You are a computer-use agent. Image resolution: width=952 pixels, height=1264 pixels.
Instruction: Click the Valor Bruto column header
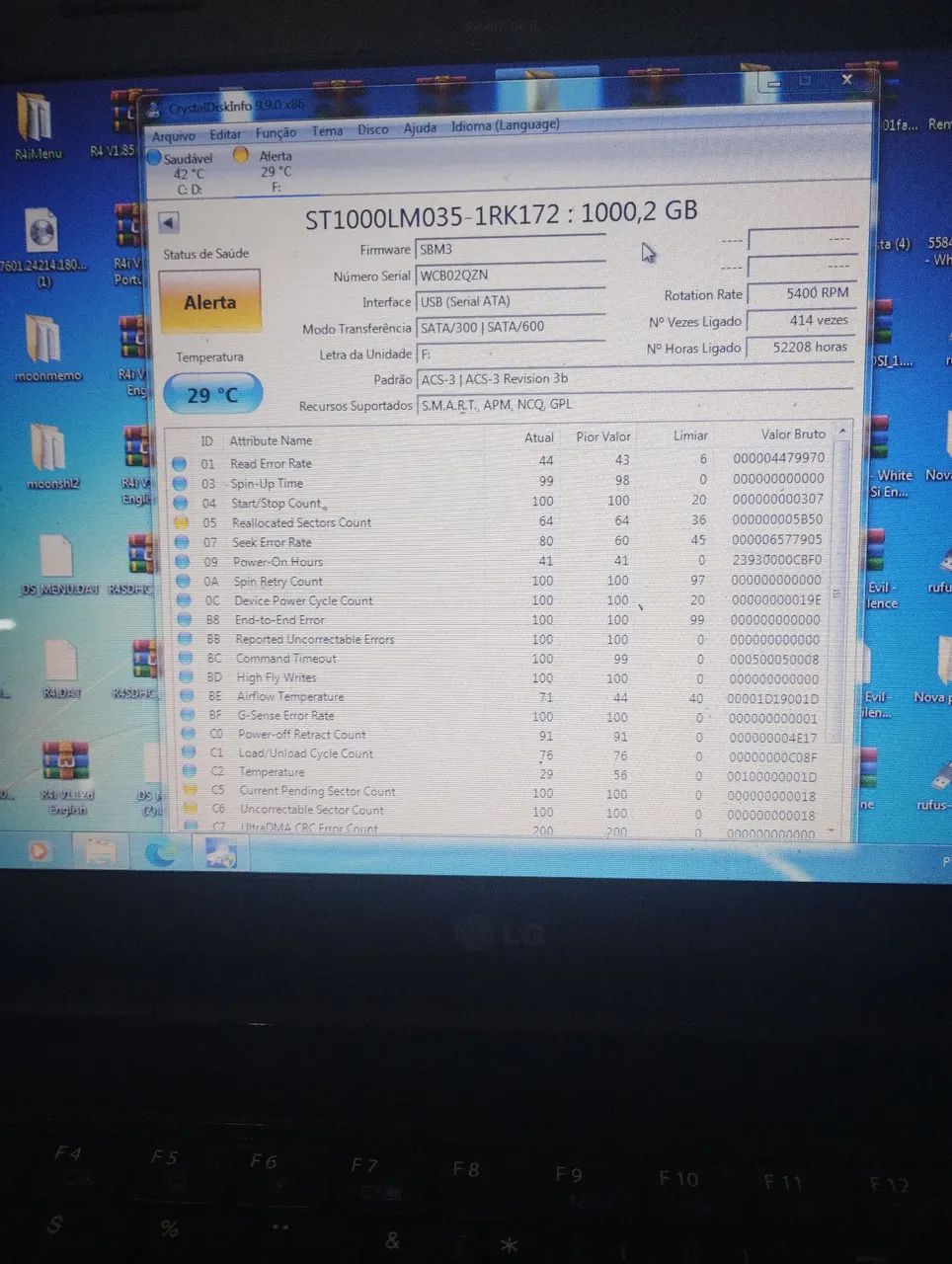click(793, 434)
